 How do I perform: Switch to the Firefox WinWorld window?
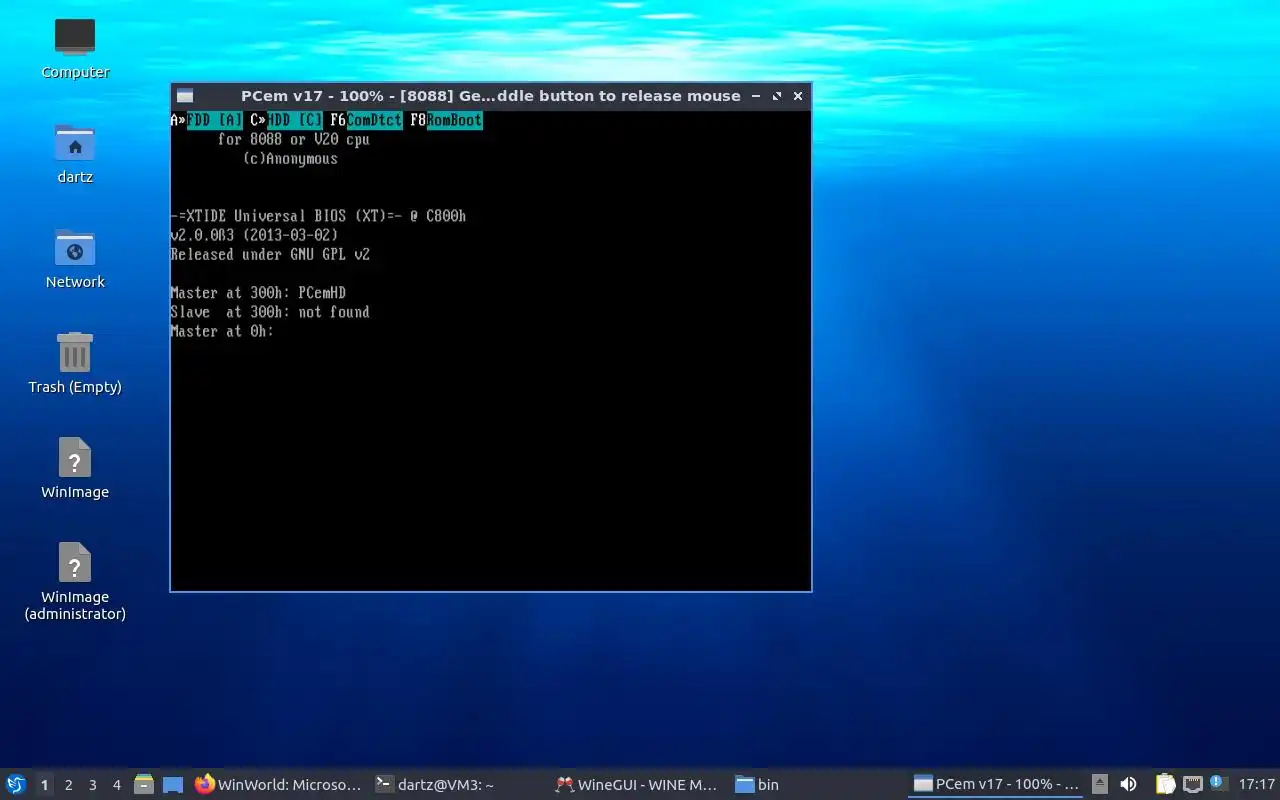279,785
